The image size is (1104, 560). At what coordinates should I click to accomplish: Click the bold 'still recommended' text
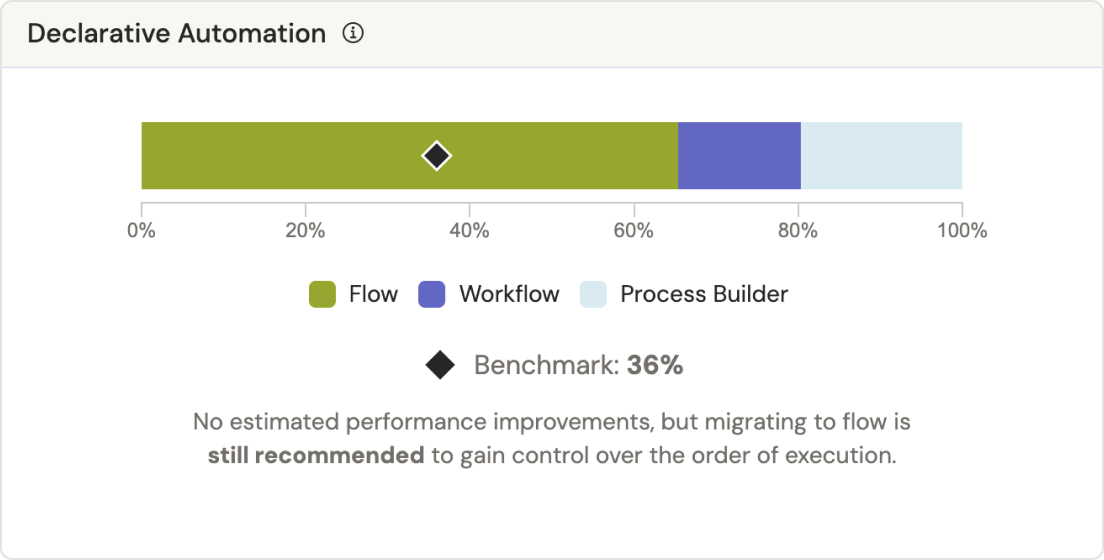[316, 456]
